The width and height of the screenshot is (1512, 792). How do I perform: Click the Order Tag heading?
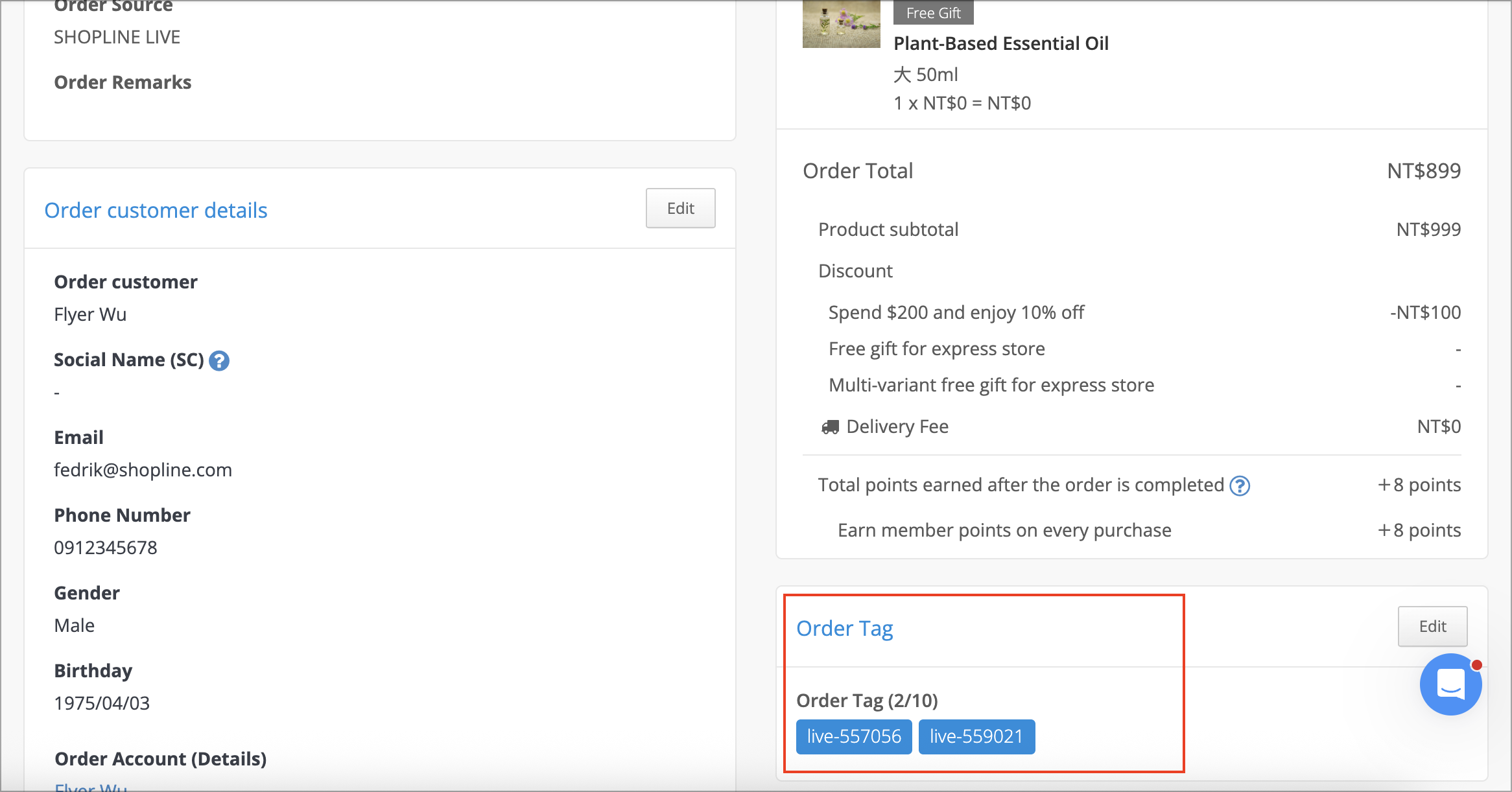pos(844,629)
